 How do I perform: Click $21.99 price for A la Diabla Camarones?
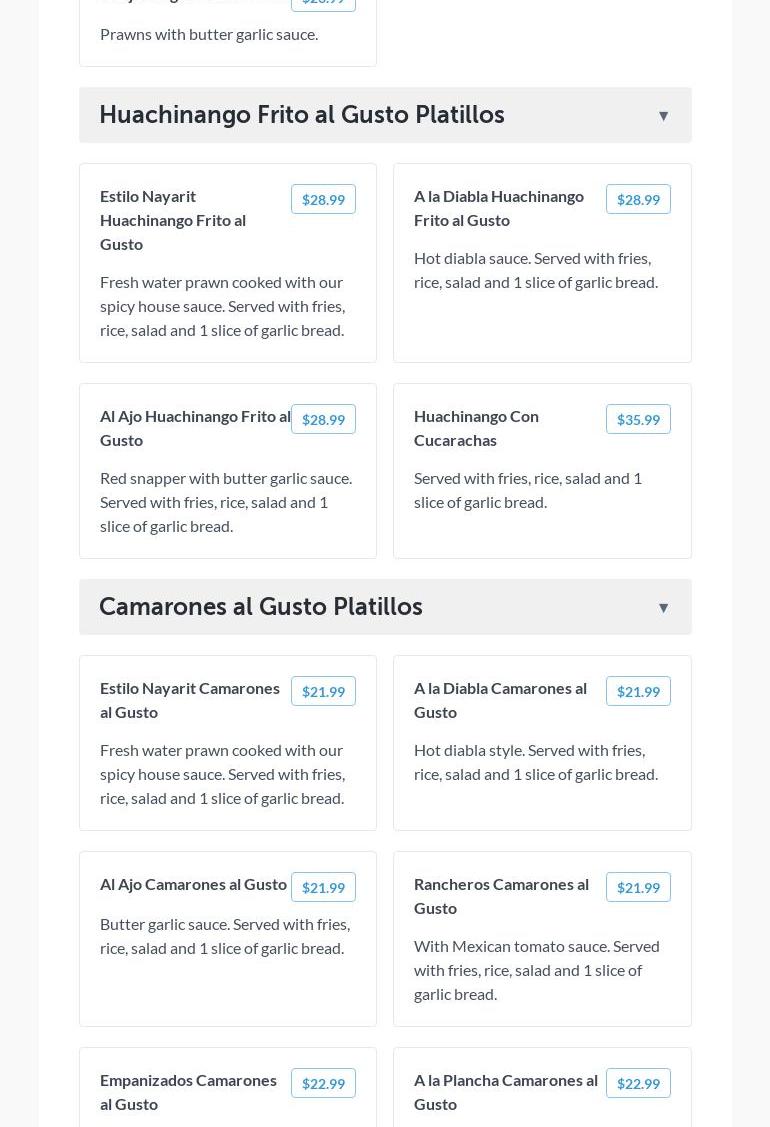pos(638,691)
